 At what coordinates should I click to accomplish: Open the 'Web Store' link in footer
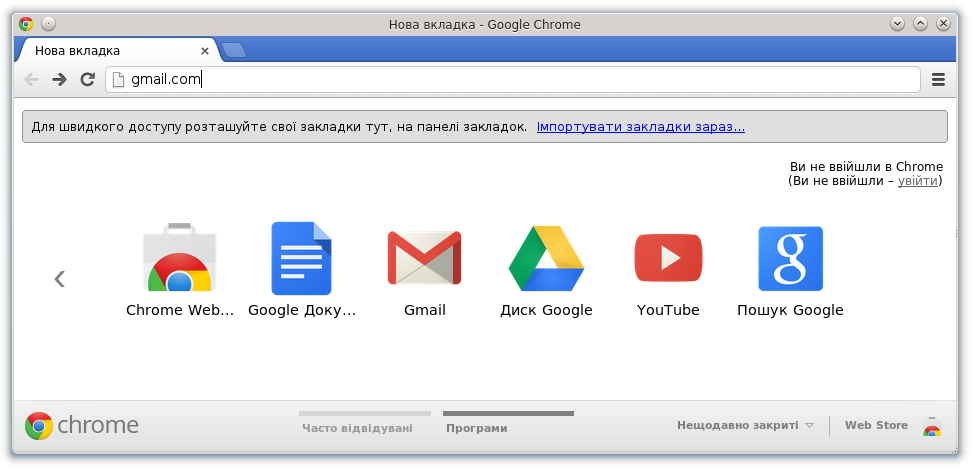point(876,425)
